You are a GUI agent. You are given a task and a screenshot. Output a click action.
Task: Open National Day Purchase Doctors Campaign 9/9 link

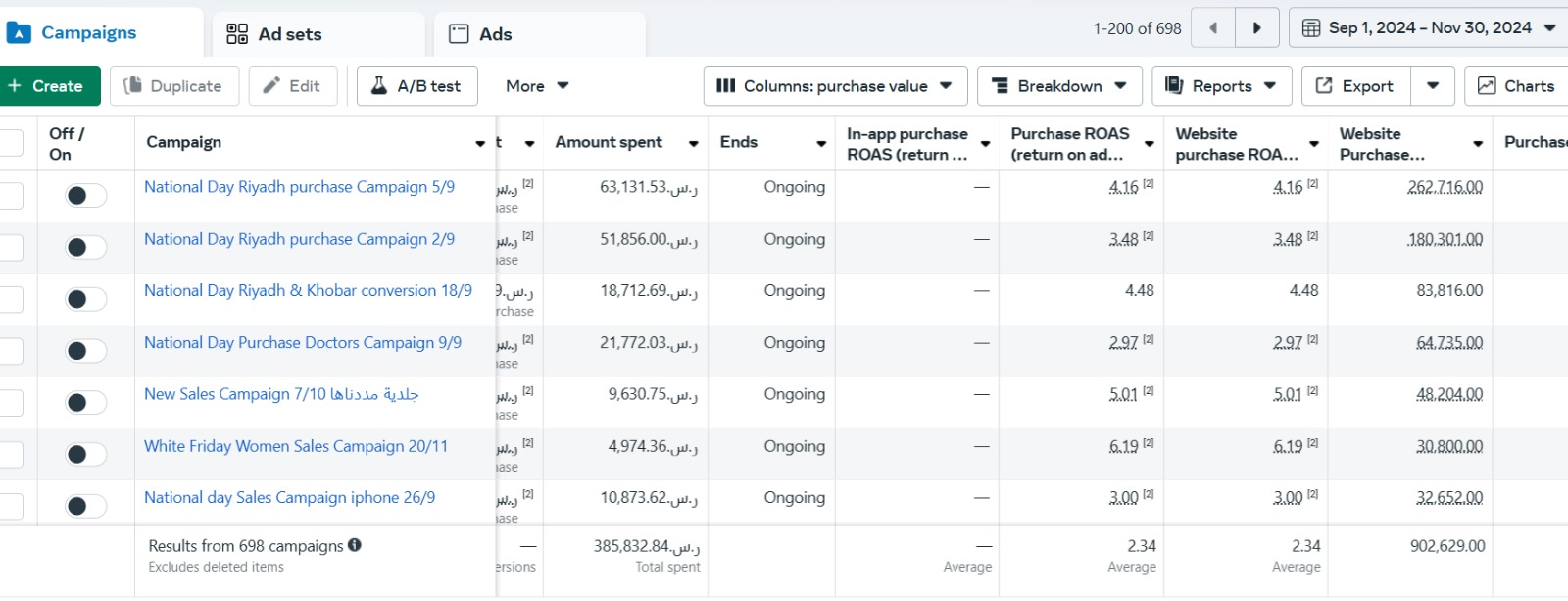click(x=302, y=343)
